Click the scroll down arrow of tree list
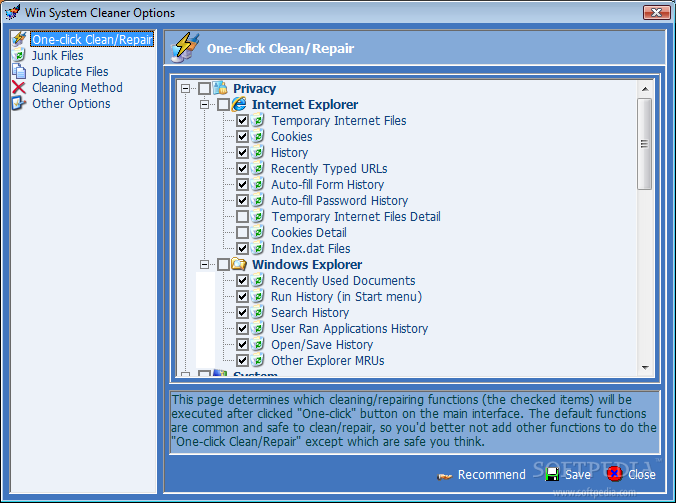 click(645, 368)
